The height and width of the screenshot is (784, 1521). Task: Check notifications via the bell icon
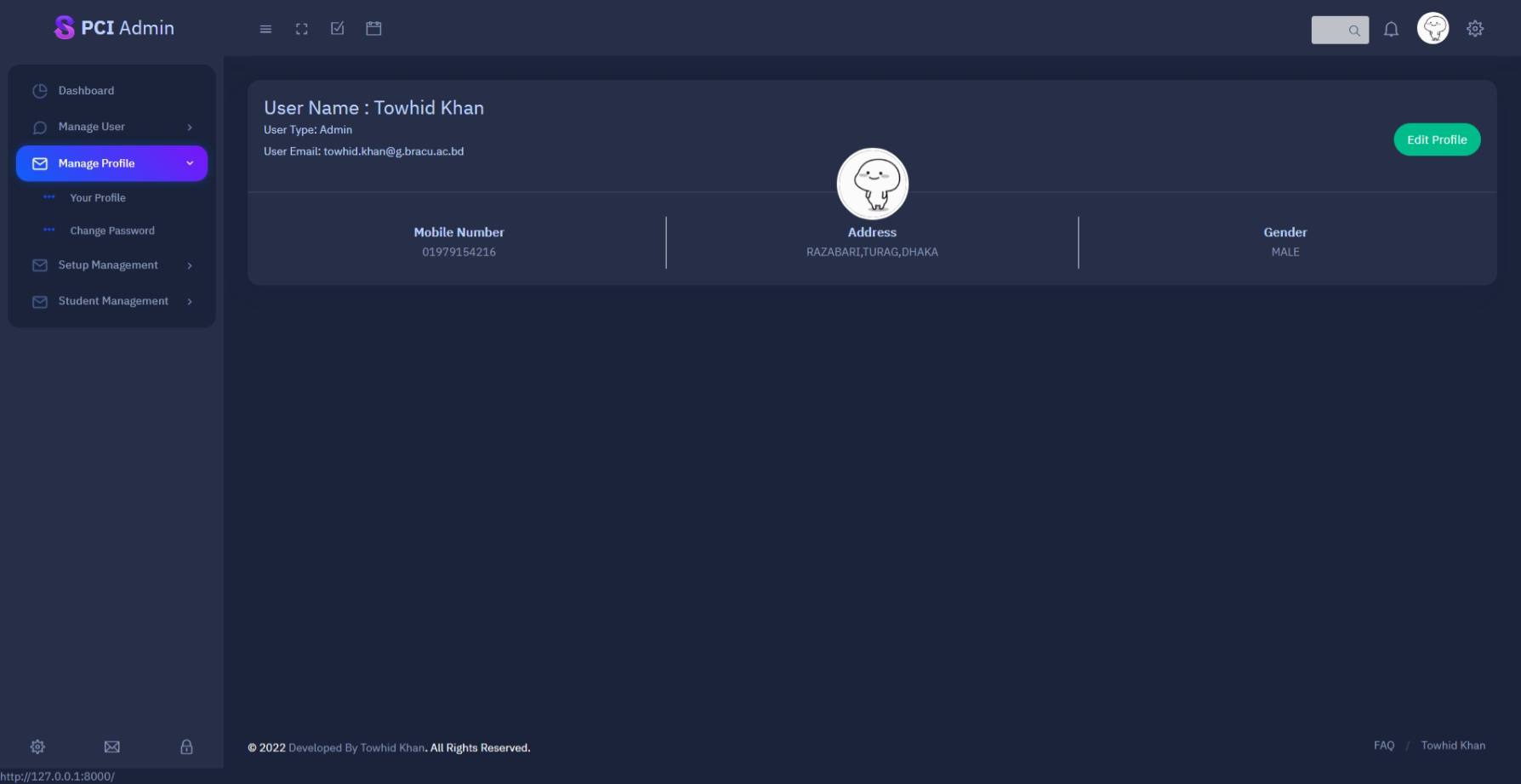(x=1391, y=28)
